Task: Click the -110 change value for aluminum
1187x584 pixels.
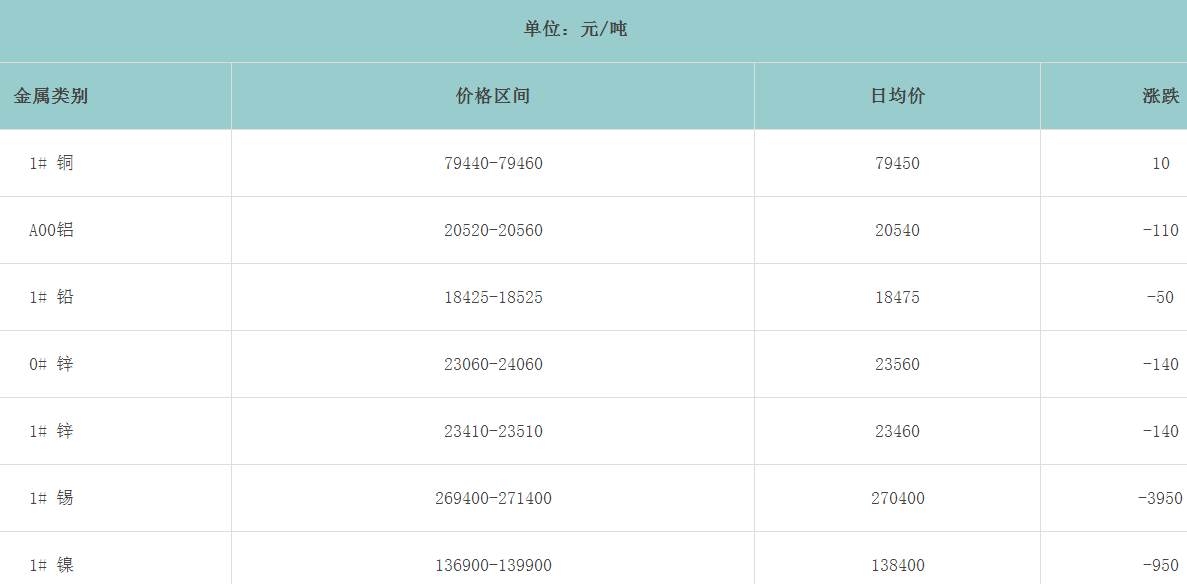Action: coord(1160,230)
